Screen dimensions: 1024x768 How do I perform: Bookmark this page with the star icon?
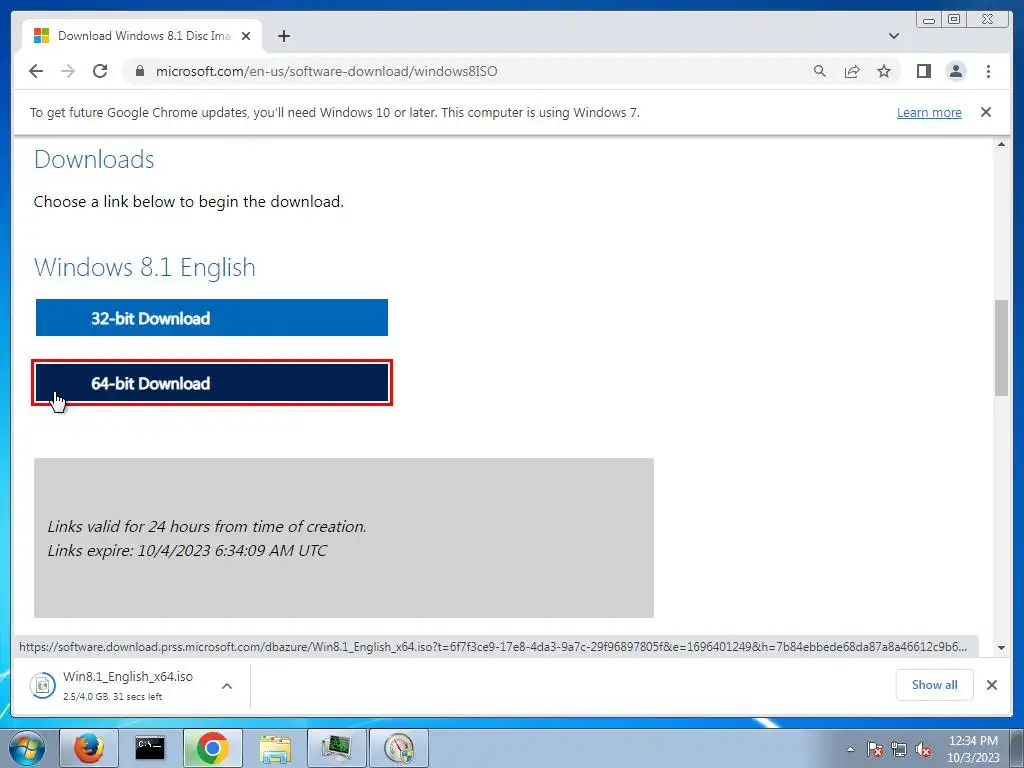884,71
